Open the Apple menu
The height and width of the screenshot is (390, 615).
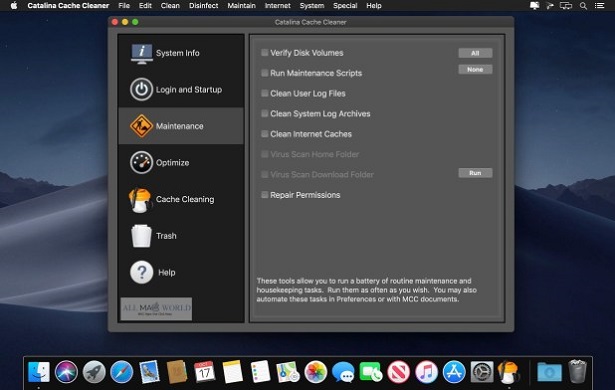(14, 5)
